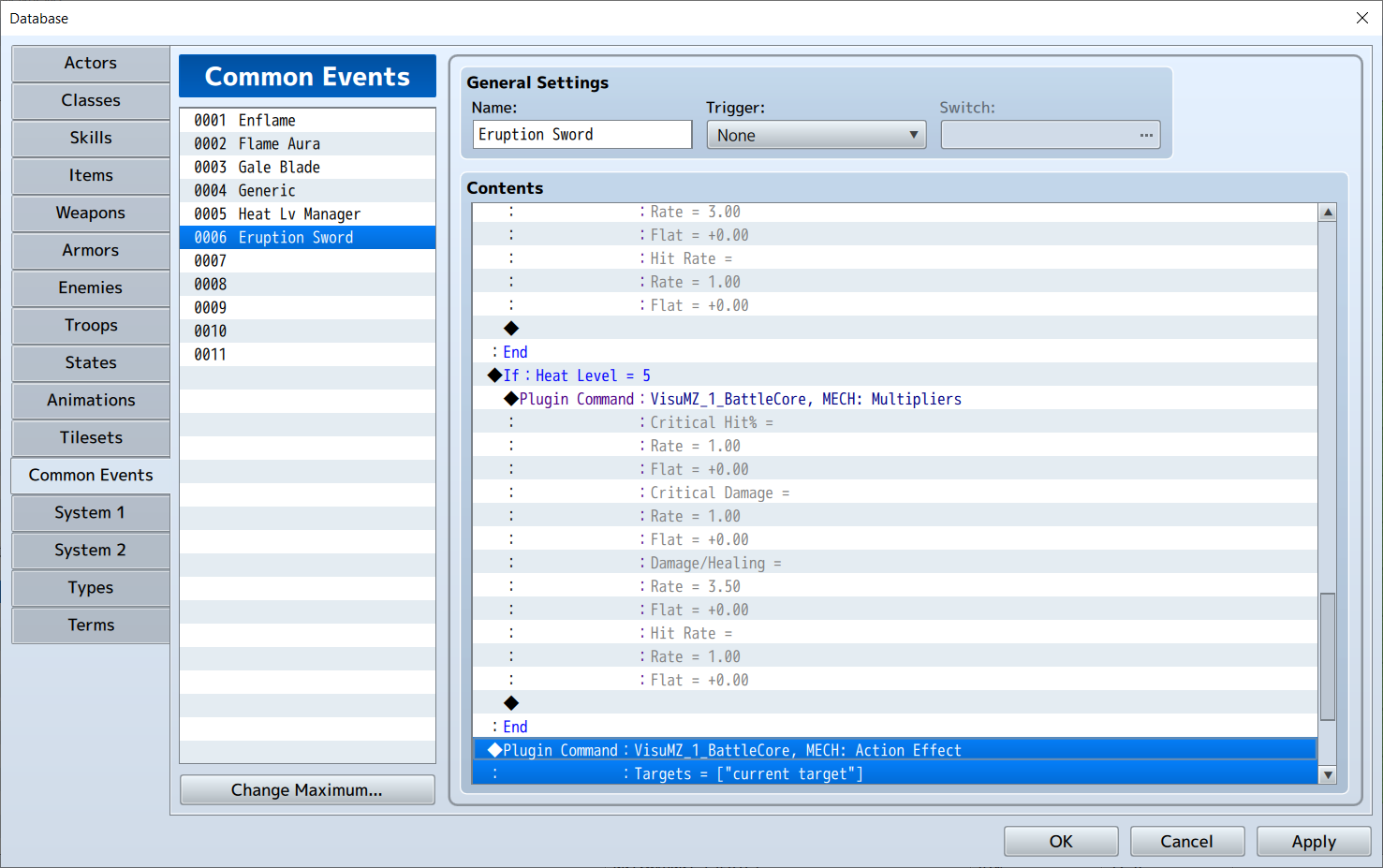
Task: Click scroll down arrow in Contents list
Action: tap(1327, 774)
